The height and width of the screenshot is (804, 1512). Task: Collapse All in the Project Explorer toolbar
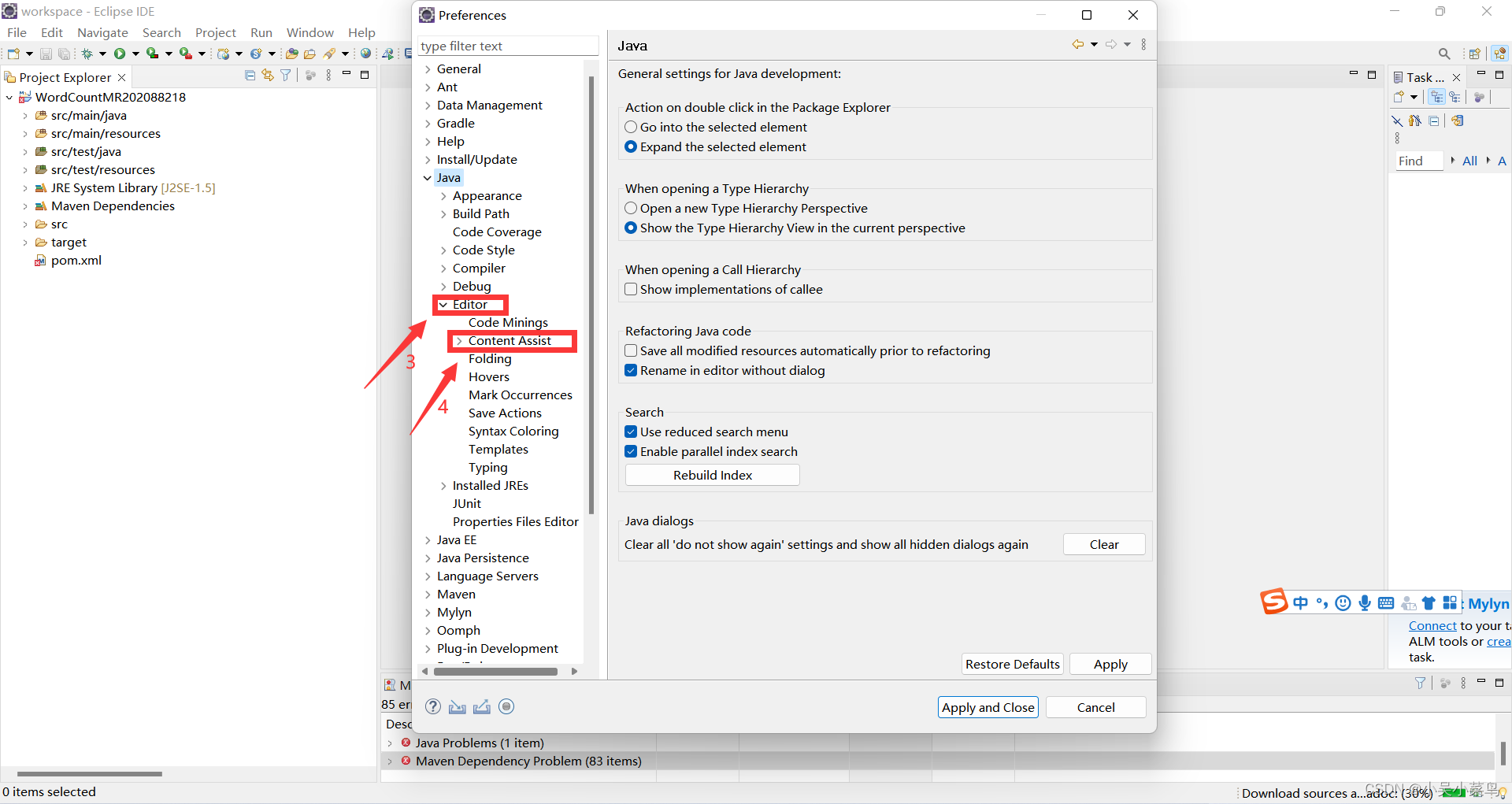click(x=250, y=75)
